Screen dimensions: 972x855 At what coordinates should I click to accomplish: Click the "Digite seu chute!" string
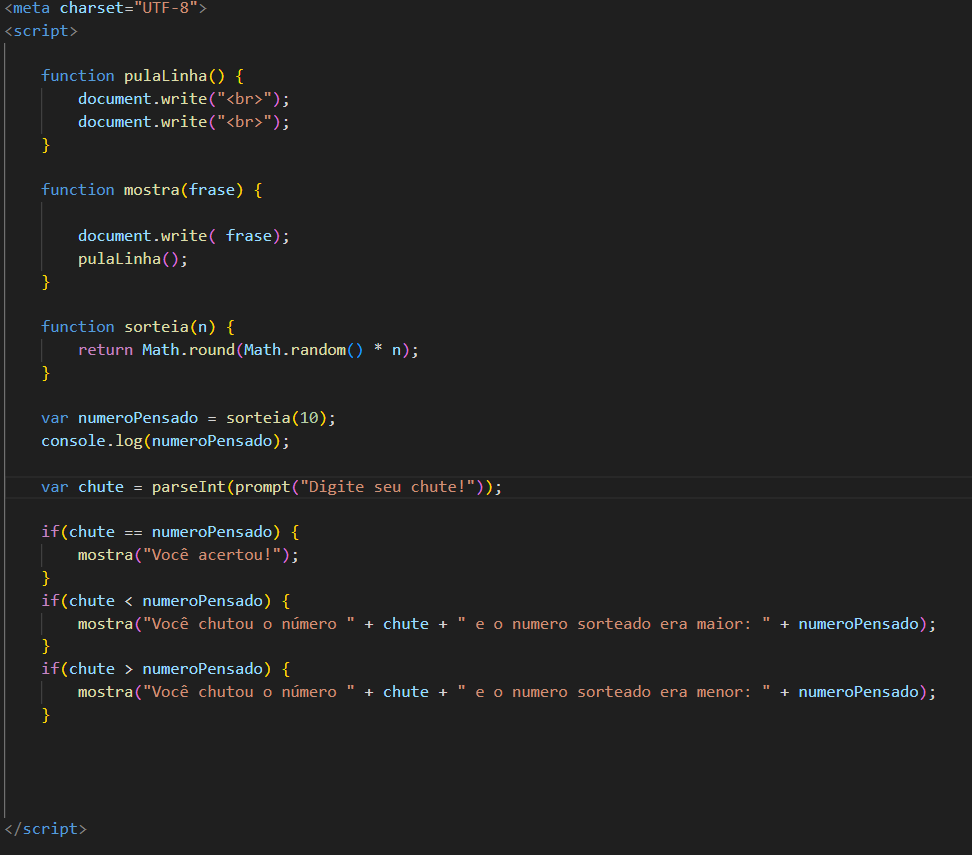point(387,487)
